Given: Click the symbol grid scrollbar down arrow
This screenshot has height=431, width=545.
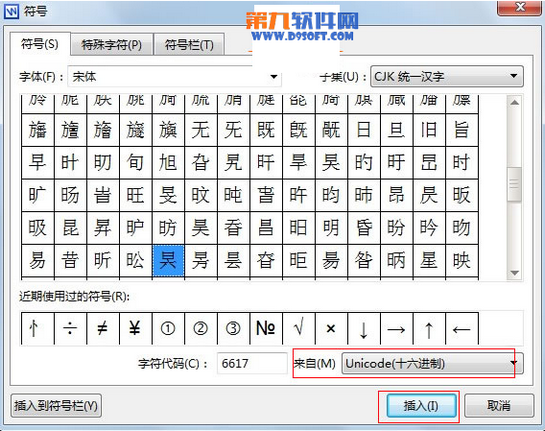Looking at the screenshot, I should point(515,273).
